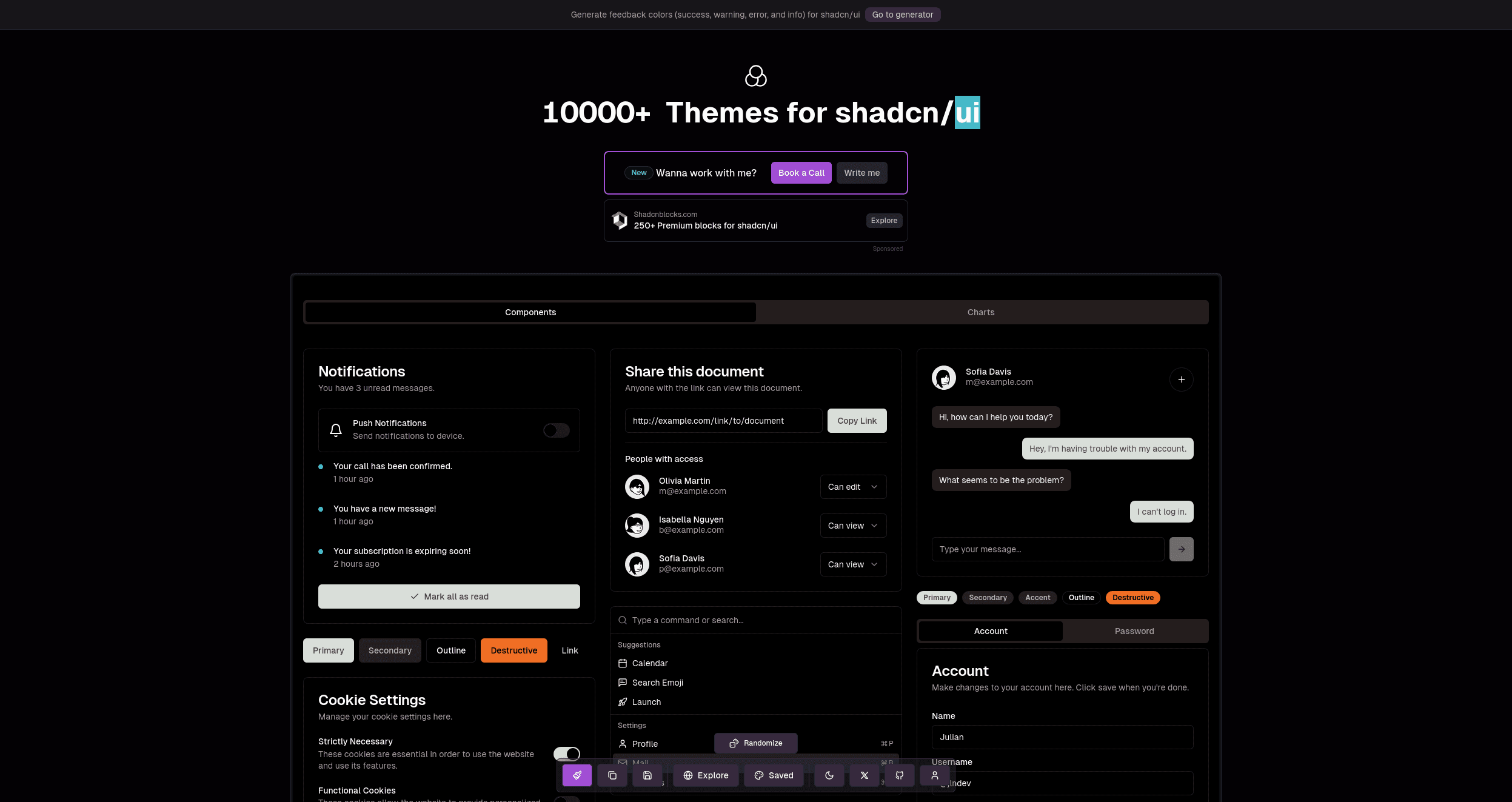The width and height of the screenshot is (1512, 802).
Task: Switch to the Charts tab
Action: 981,312
